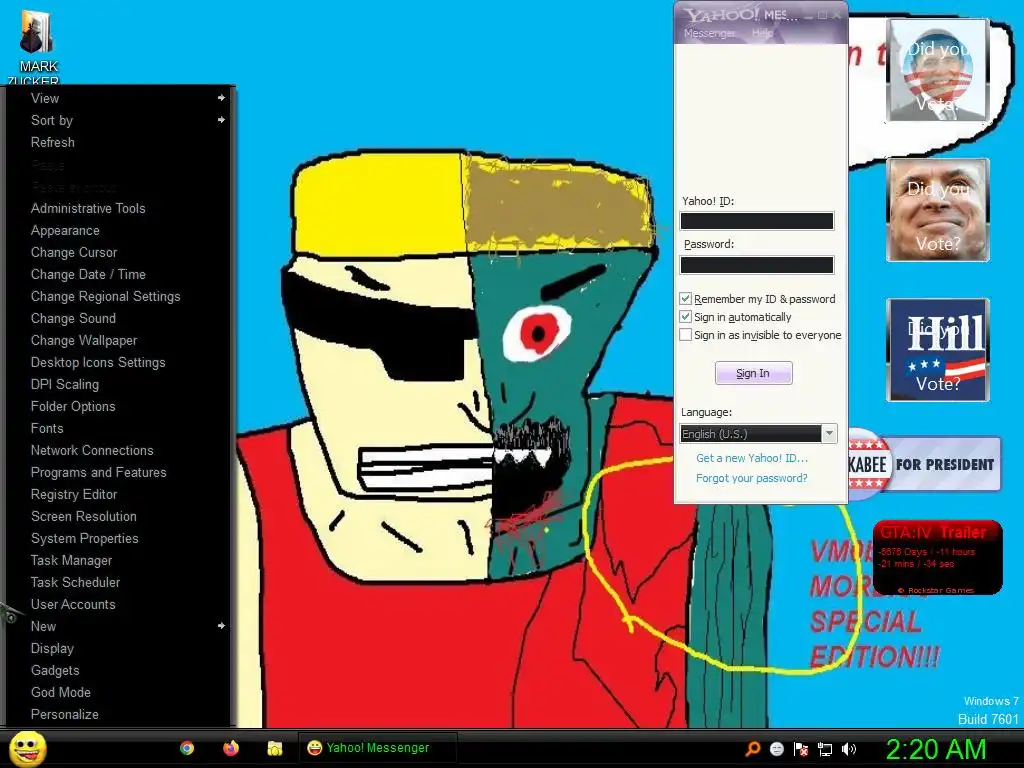This screenshot has height=768, width=1024.
Task: Click the Hill 'Did you Vote?' gadget
Action: 938,349
